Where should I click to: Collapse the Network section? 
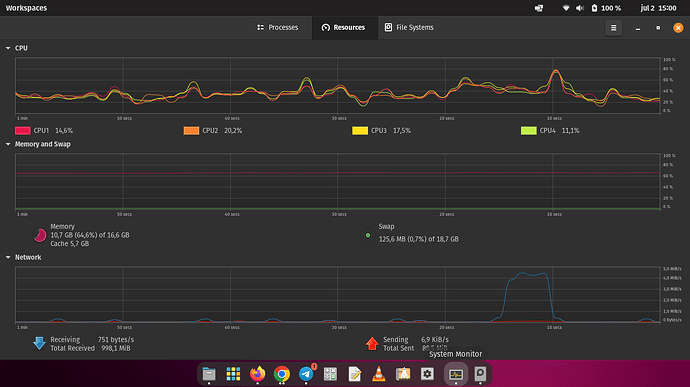(x=8, y=257)
